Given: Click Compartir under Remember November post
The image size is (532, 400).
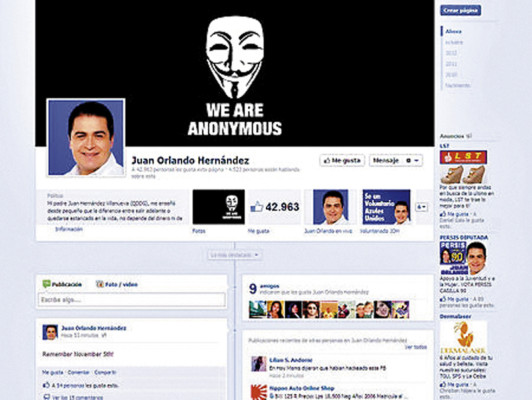Looking at the screenshot, I should [105, 372].
